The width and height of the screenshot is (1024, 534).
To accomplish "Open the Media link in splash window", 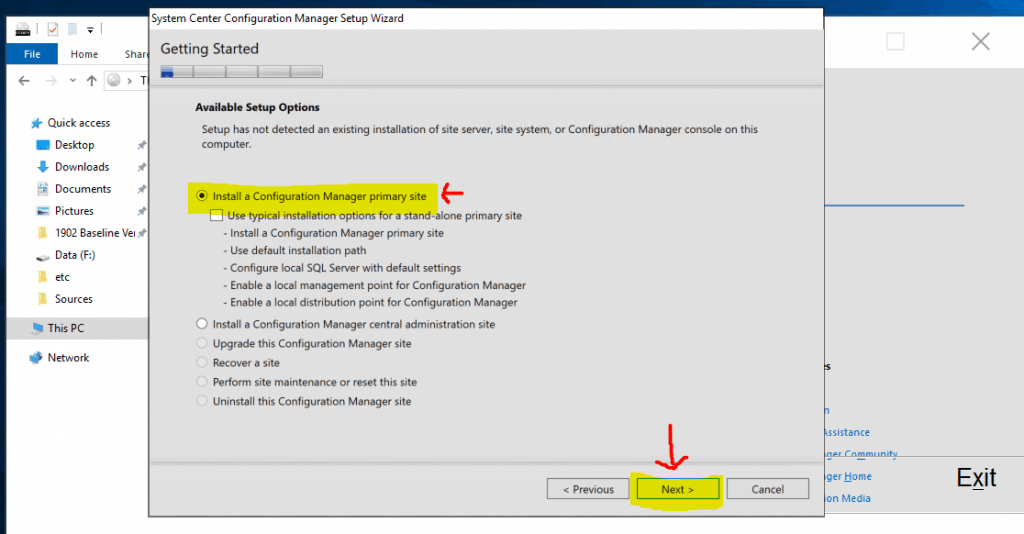I will coord(848,498).
